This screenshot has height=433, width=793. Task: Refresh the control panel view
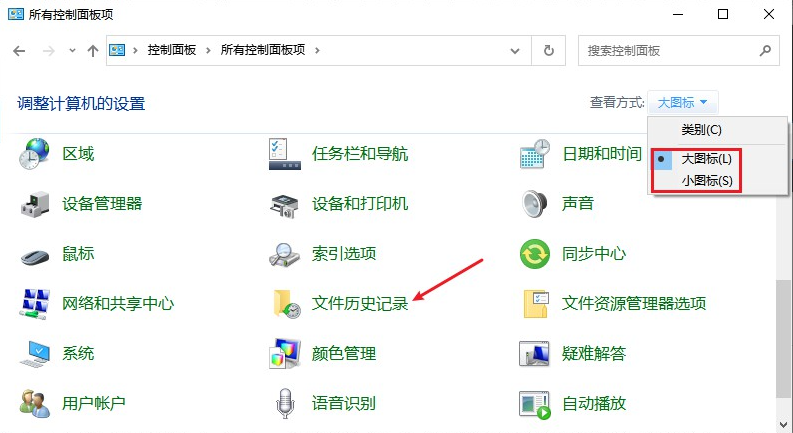pos(549,51)
